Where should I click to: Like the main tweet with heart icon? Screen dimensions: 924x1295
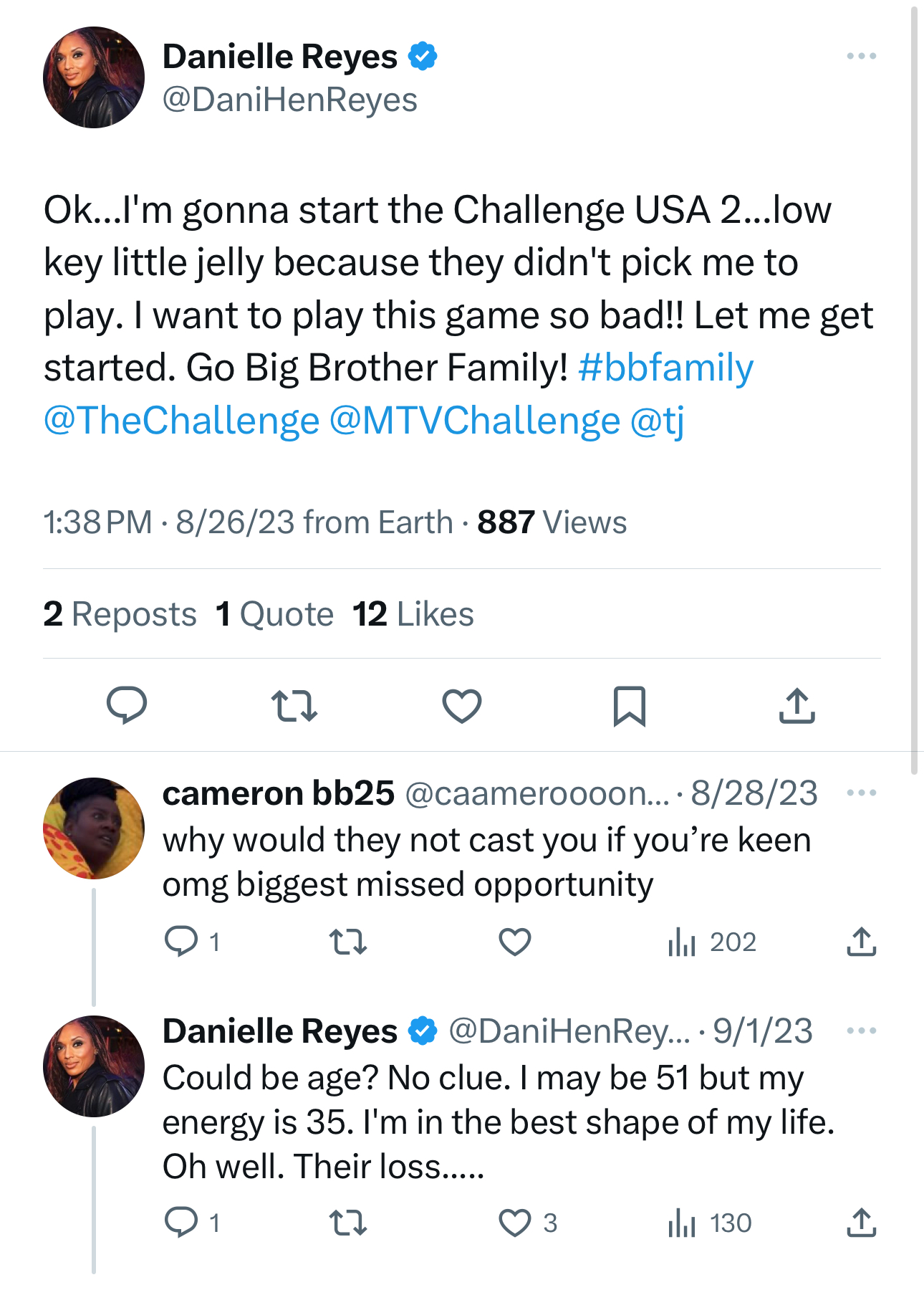pyautogui.click(x=462, y=705)
